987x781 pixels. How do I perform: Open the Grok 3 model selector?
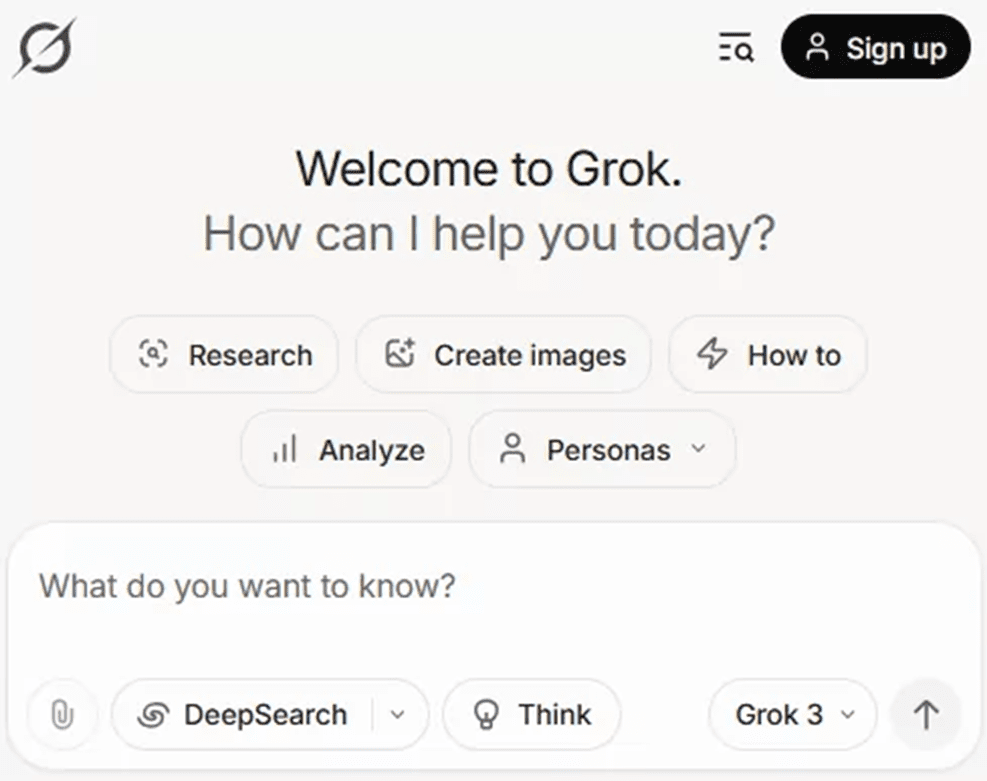pyautogui.click(x=793, y=714)
